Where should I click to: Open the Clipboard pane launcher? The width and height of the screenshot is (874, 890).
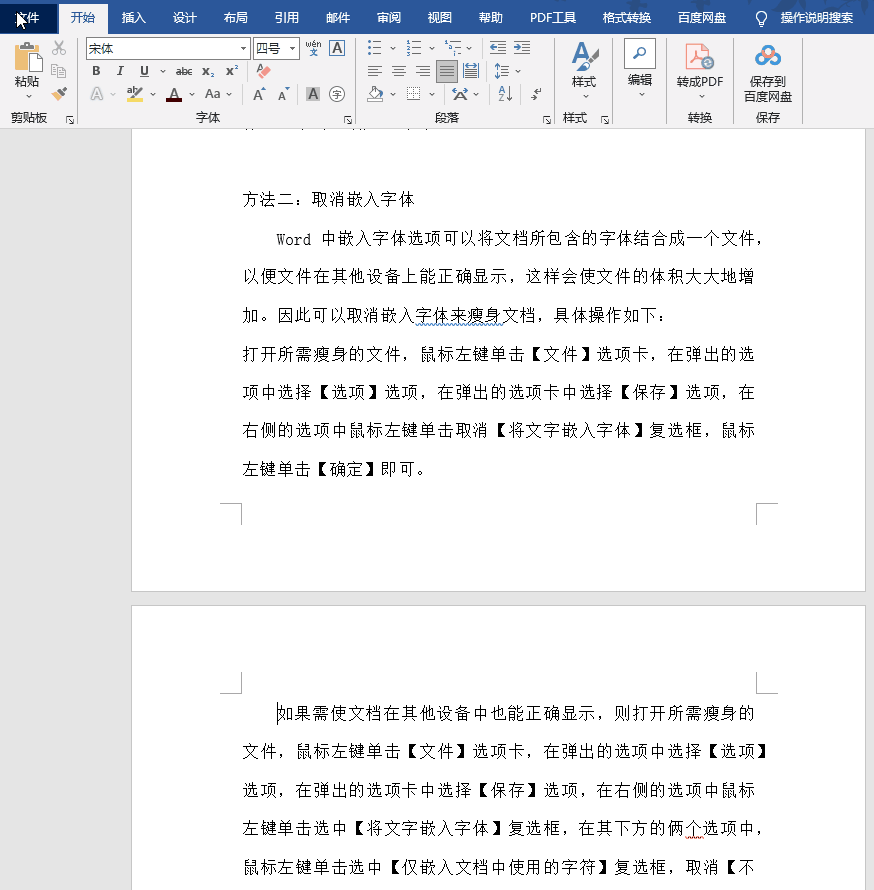70,120
